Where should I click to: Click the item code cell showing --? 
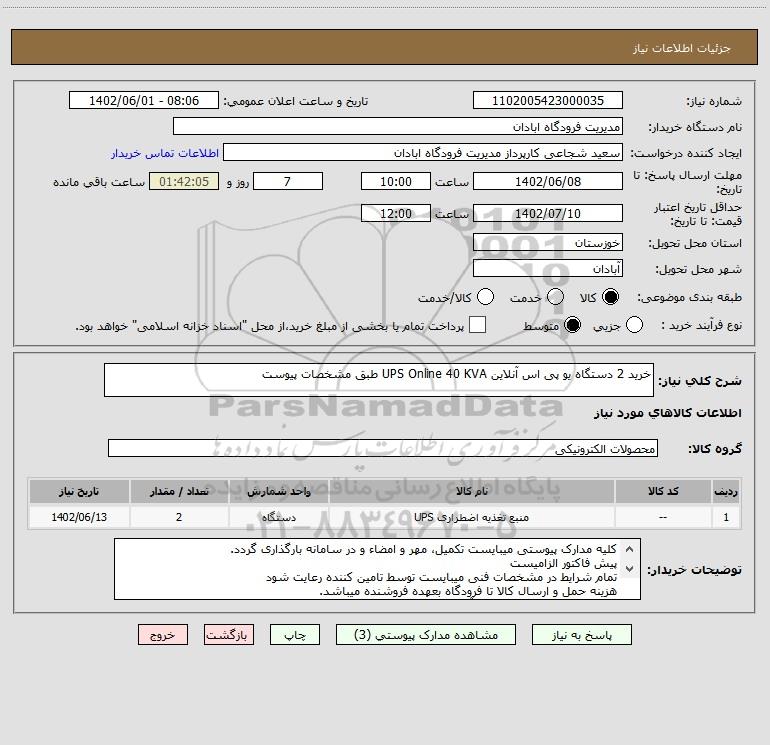coord(663,517)
